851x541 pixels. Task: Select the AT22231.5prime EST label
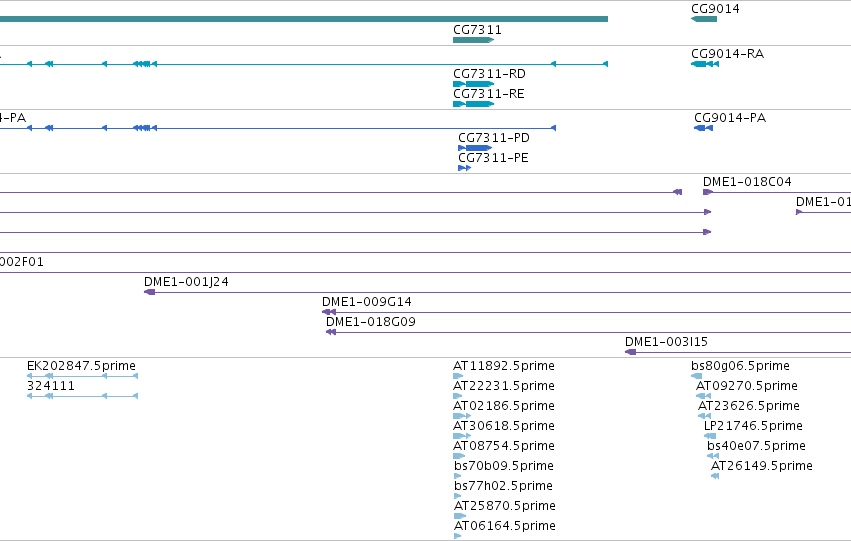(x=504, y=386)
